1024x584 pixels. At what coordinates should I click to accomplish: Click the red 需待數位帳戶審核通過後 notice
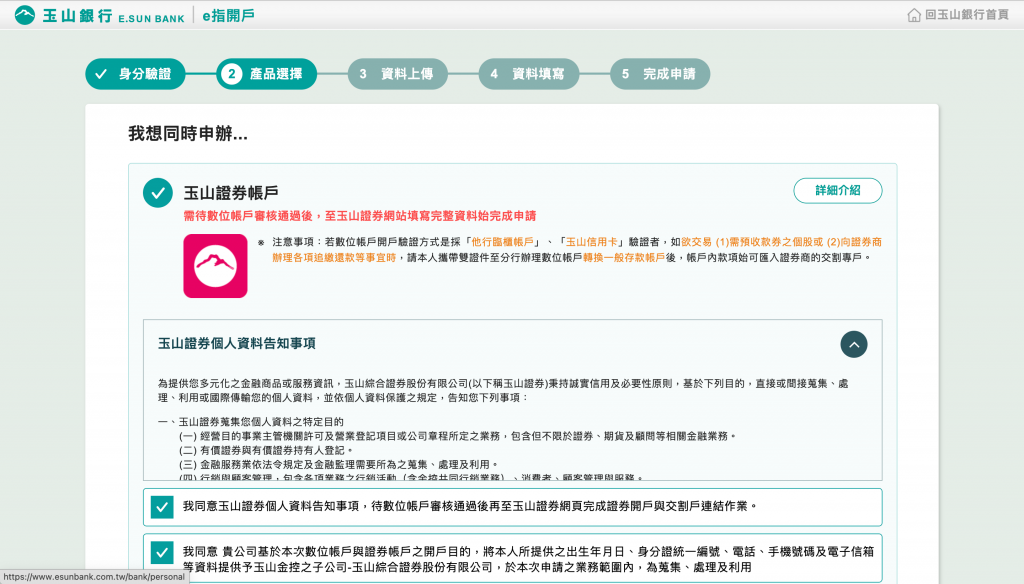click(x=360, y=216)
